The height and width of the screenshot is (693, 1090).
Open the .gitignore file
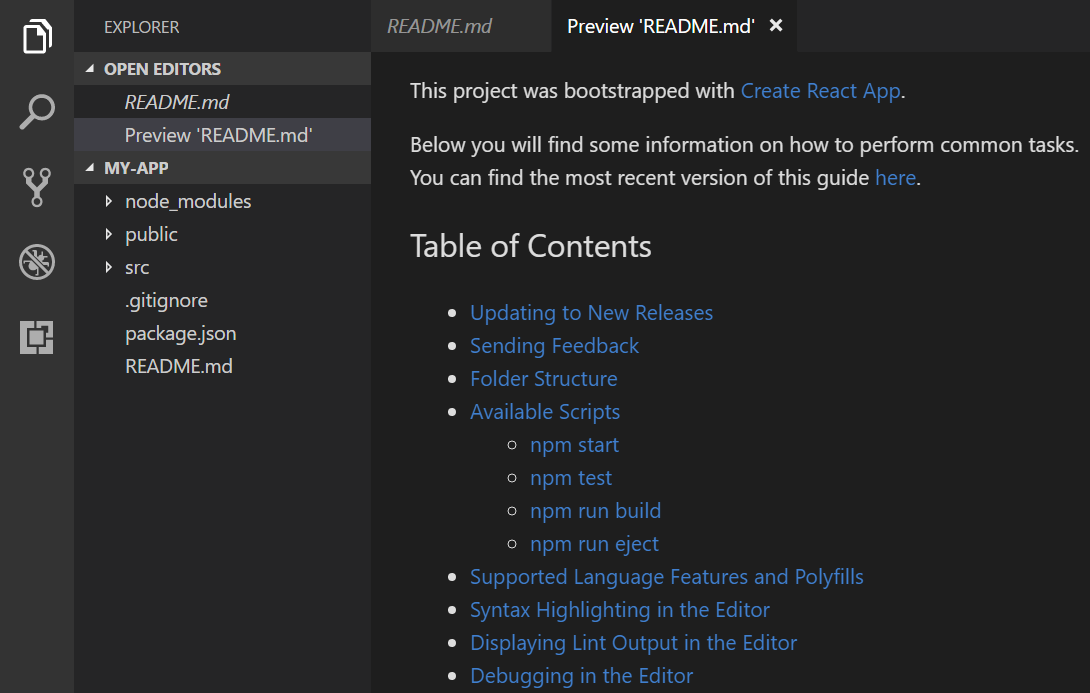point(222,300)
